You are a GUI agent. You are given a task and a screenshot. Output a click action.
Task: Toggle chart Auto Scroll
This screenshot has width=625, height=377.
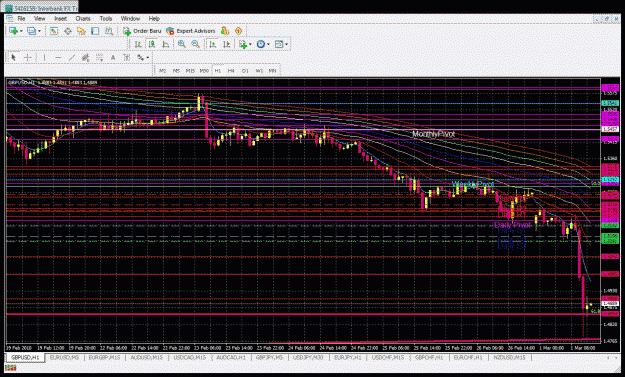click(212, 44)
